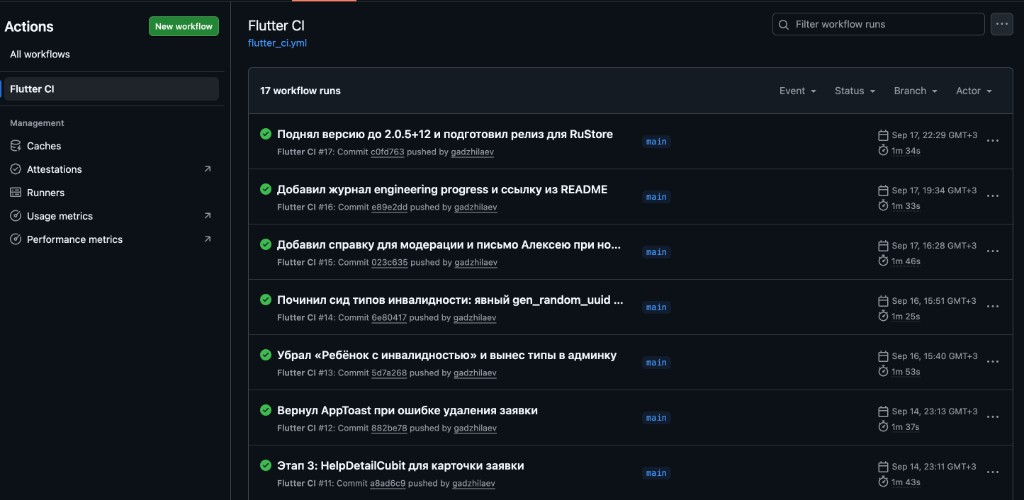Click success check icon of run #17
This screenshot has height=500, width=1024.
[x=266, y=134]
